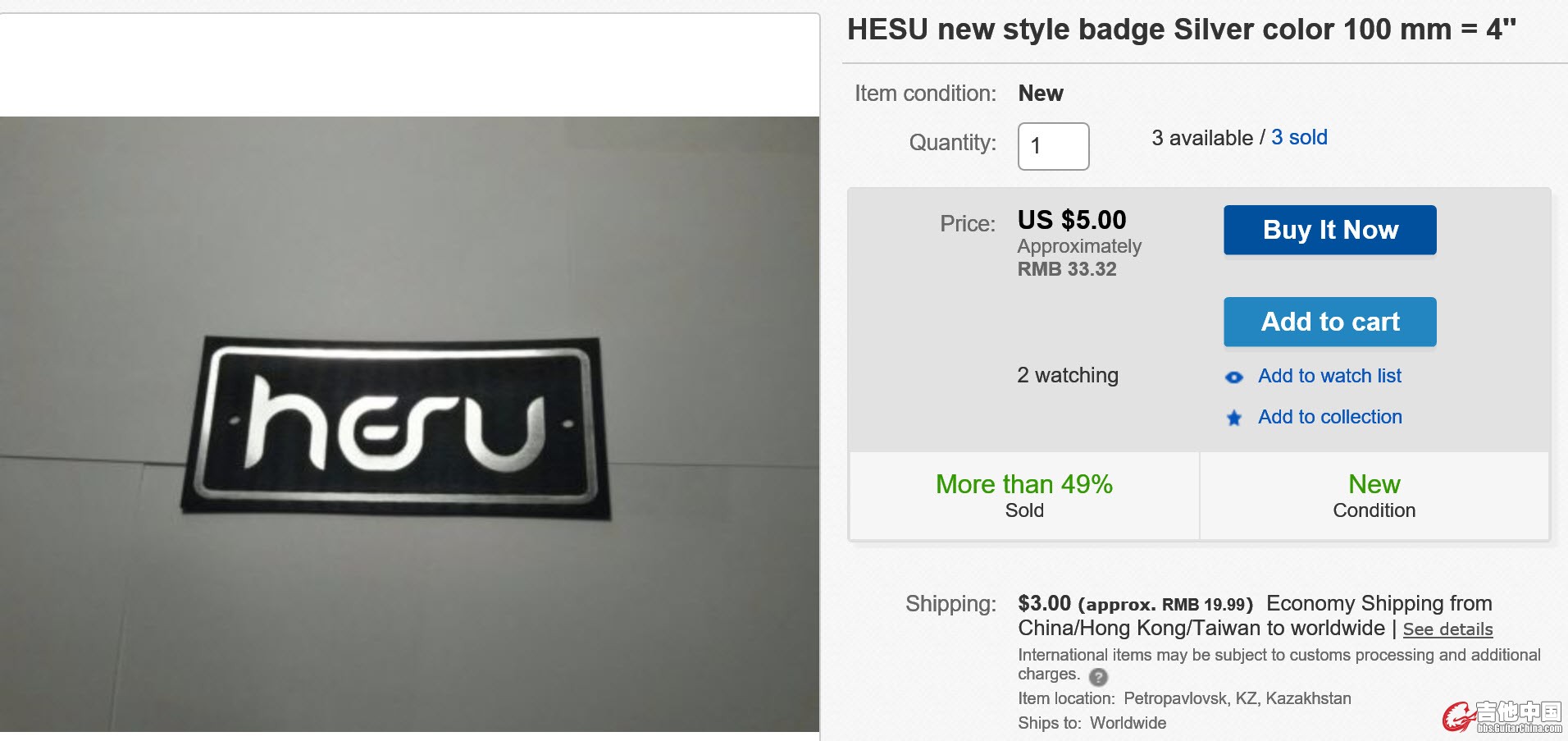The width and height of the screenshot is (1568, 741).
Task: Click the New Condition box
Action: [1374, 496]
